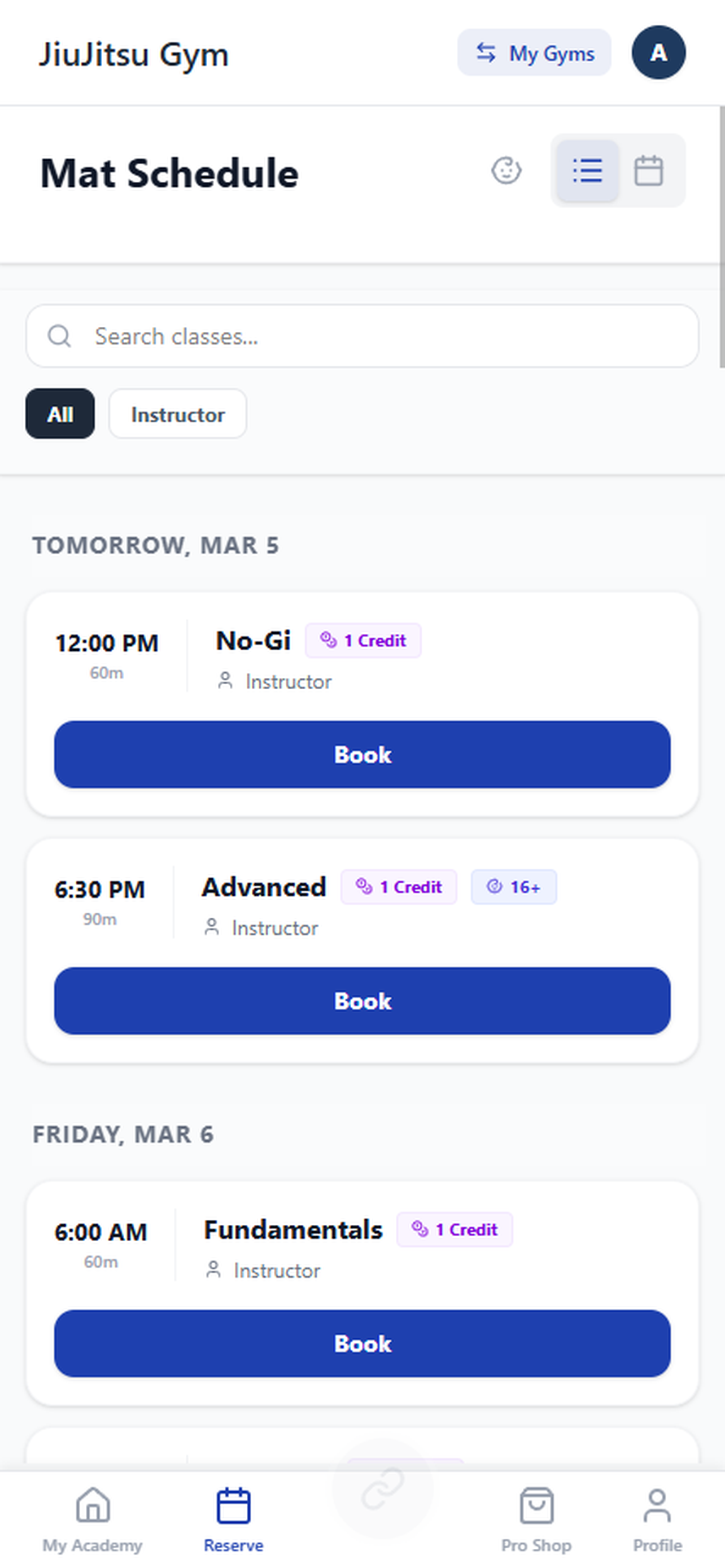Screen dimensions: 725x1568
Task: Open Pro Shop via the bag icon
Action: coord(536,1508)
